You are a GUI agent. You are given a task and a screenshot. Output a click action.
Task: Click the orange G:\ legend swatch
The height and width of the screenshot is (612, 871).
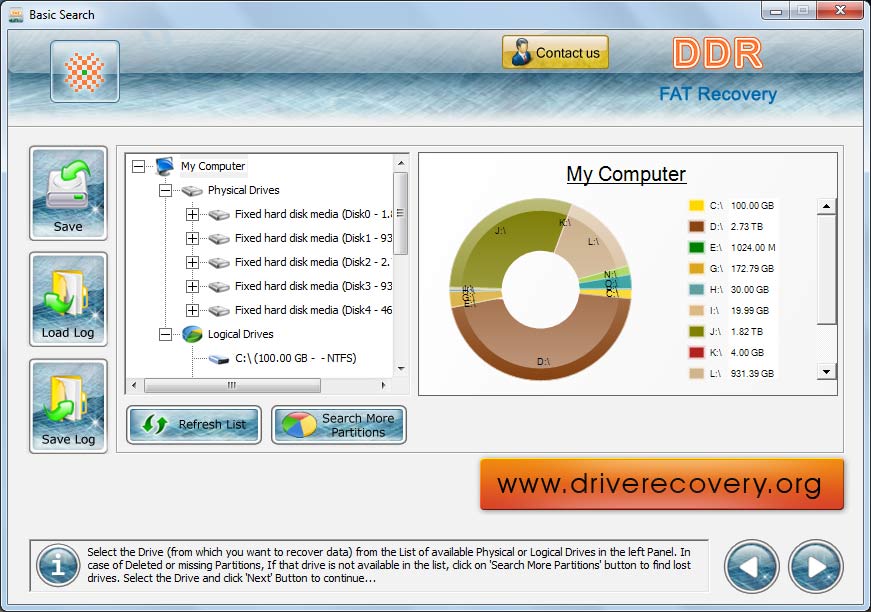pyautogui.click(x=697, y=269)
